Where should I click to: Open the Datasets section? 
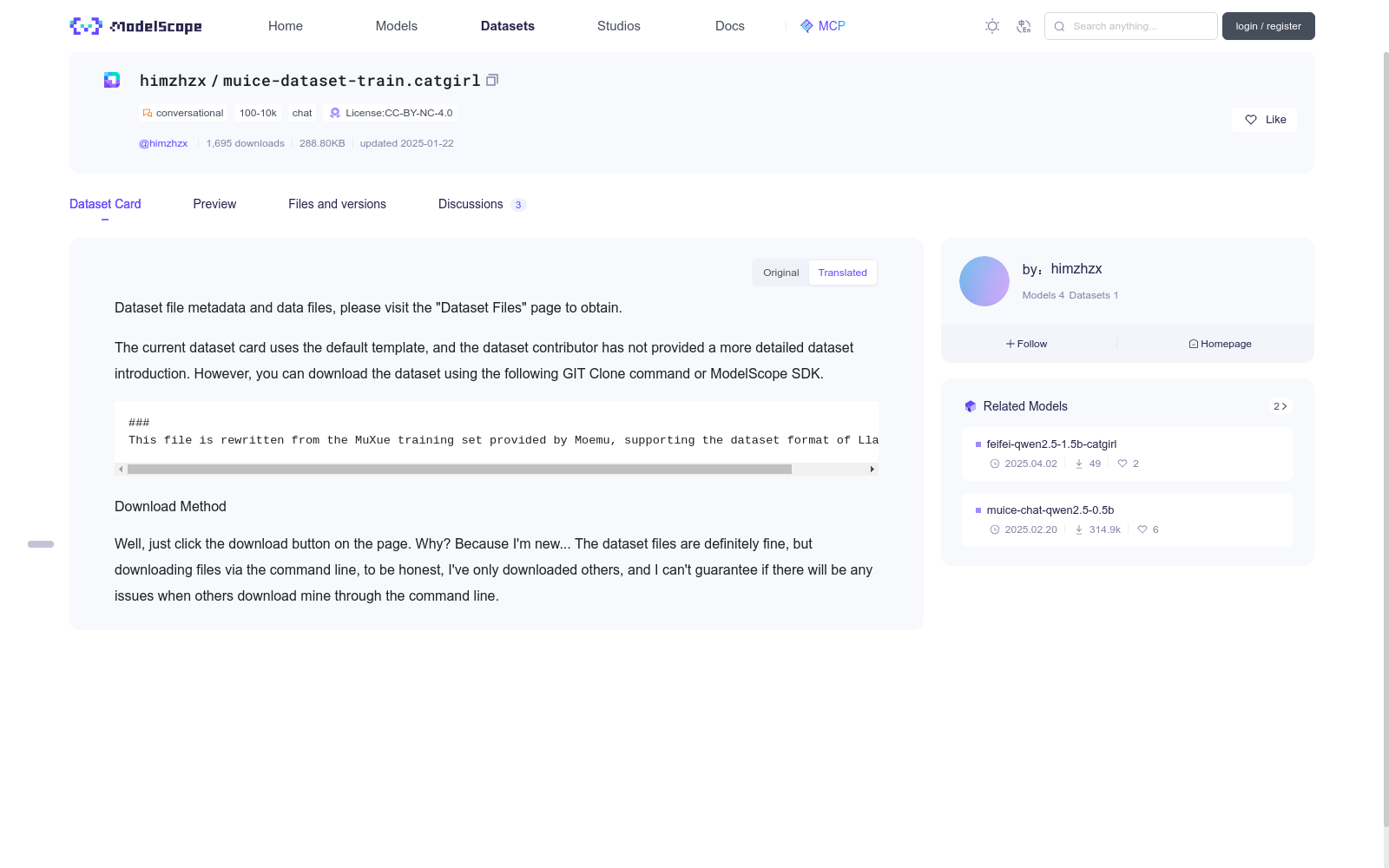508,26
